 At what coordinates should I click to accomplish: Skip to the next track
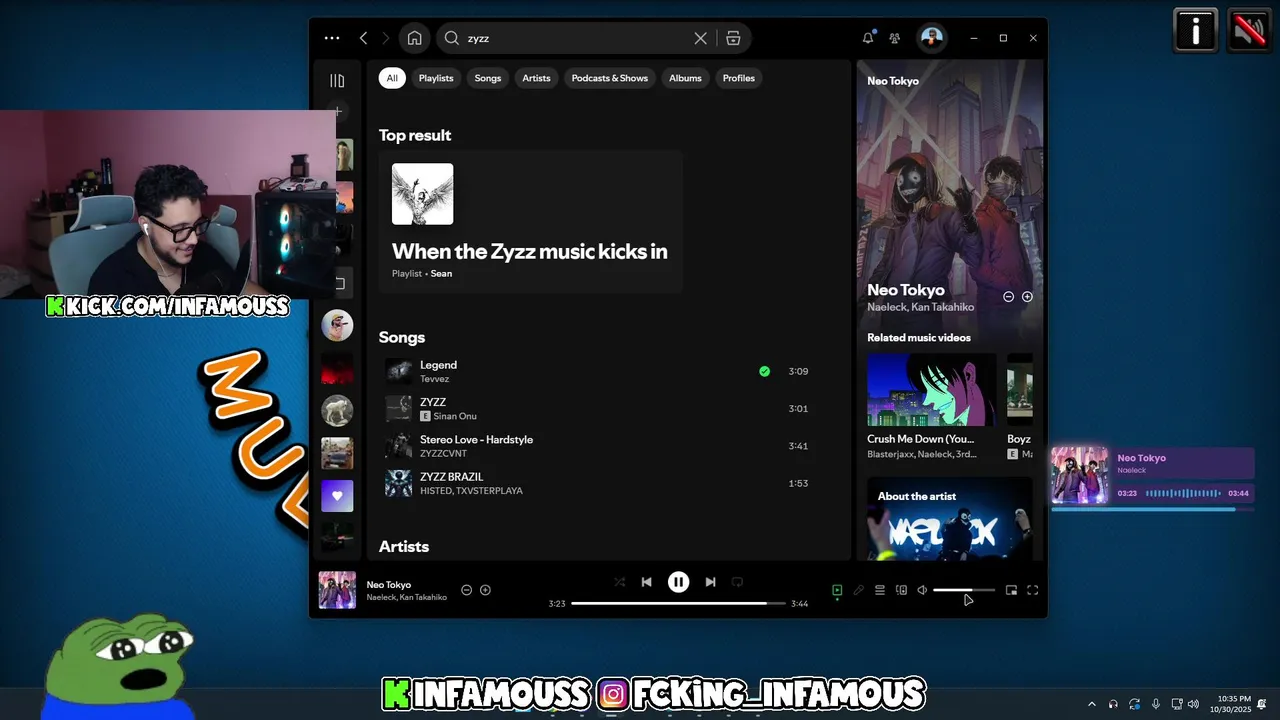pyautogui.click(x=710, y=582)
